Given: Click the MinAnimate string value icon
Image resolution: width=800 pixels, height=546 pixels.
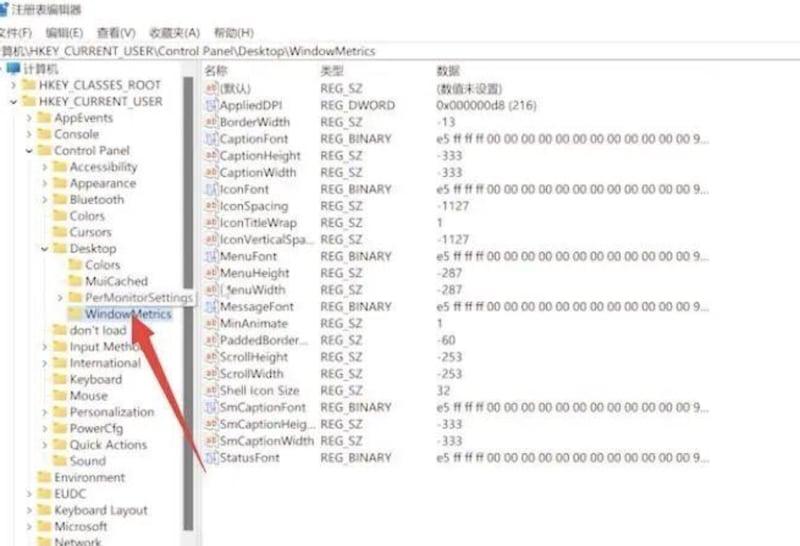Looking at the screenshot, I should coord(211,324).
